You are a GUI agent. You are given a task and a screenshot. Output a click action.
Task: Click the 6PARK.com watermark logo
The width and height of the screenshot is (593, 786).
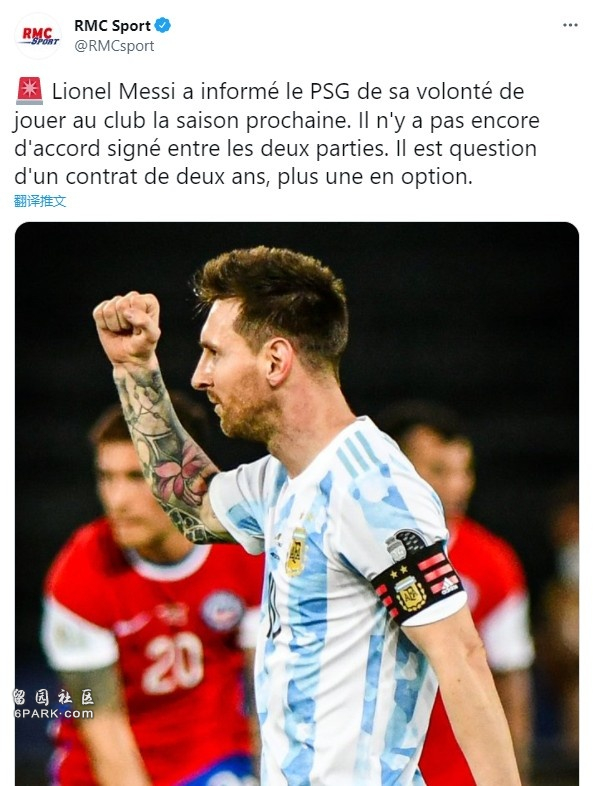(53, 704)
